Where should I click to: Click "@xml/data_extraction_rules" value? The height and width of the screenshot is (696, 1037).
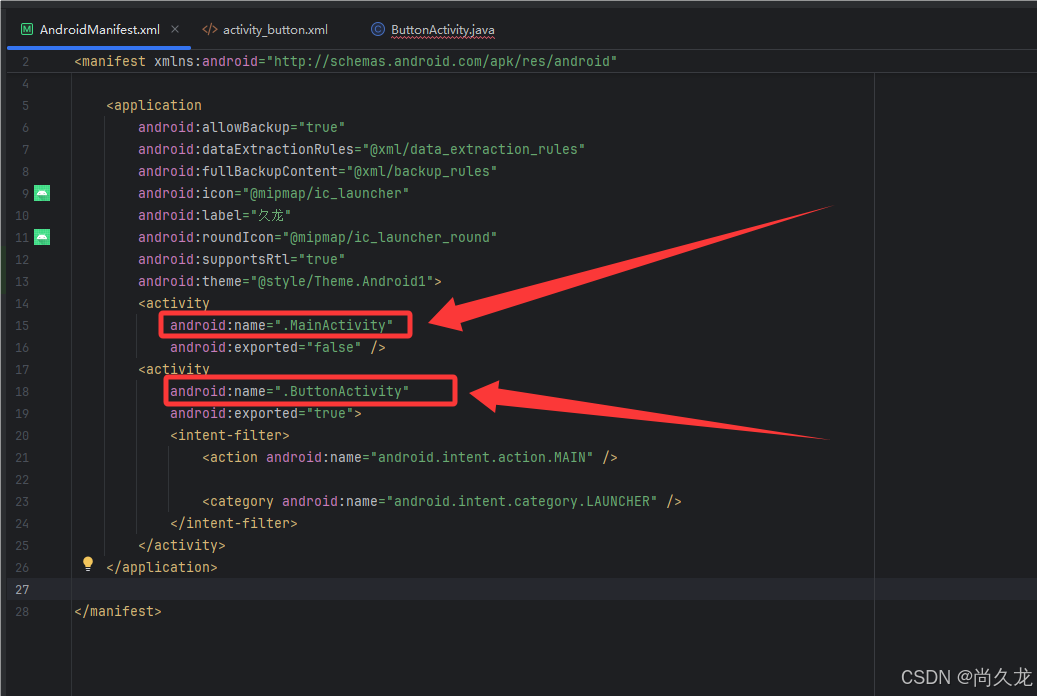(474, 150)
